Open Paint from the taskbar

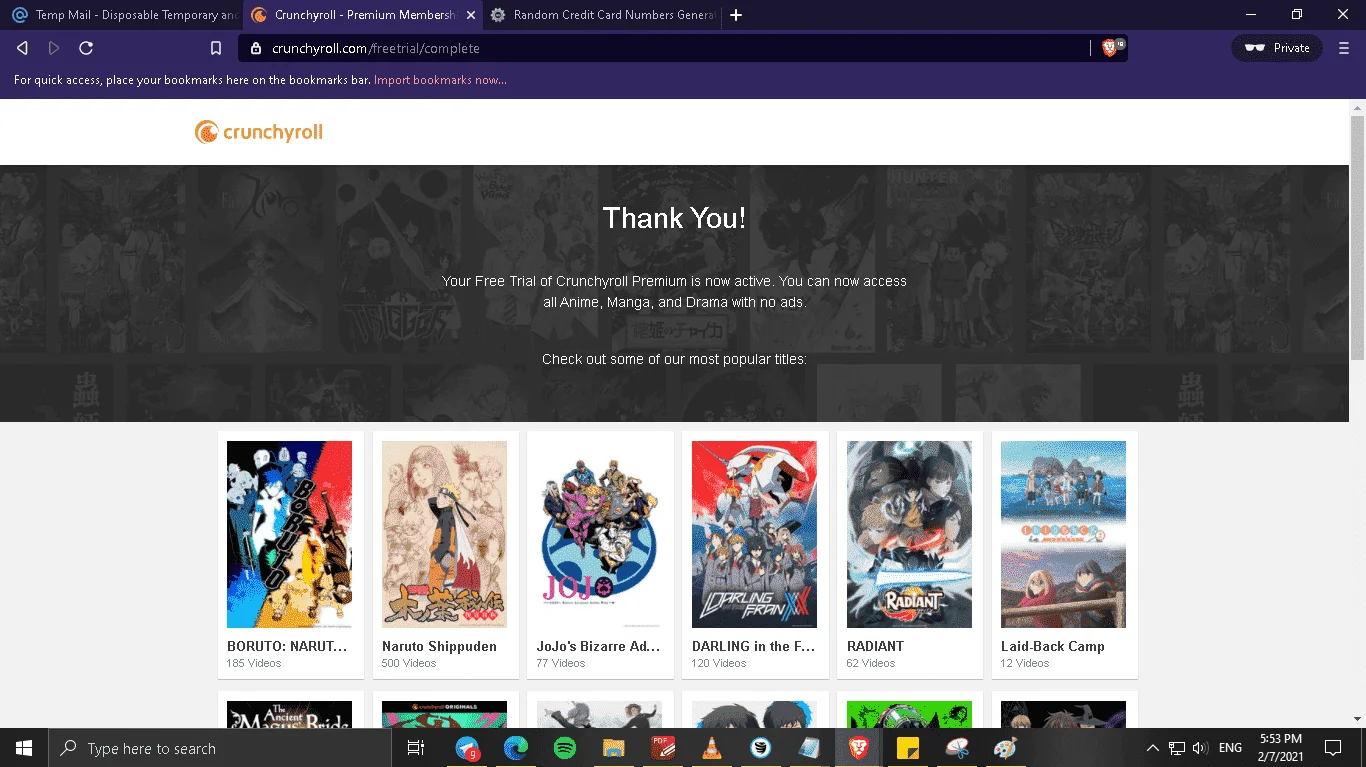click(1005, 748)
